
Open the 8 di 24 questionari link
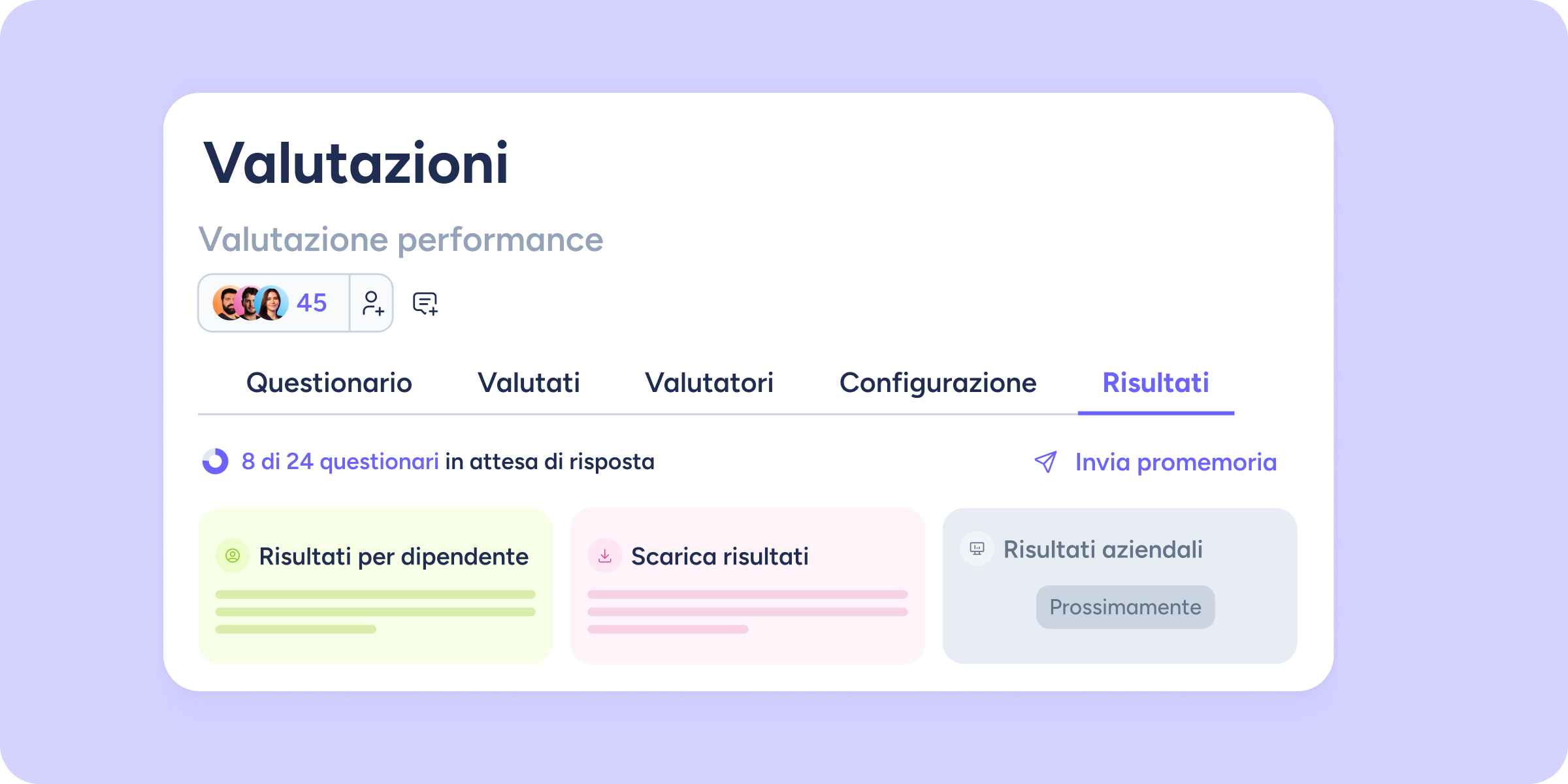click(340, 461)
